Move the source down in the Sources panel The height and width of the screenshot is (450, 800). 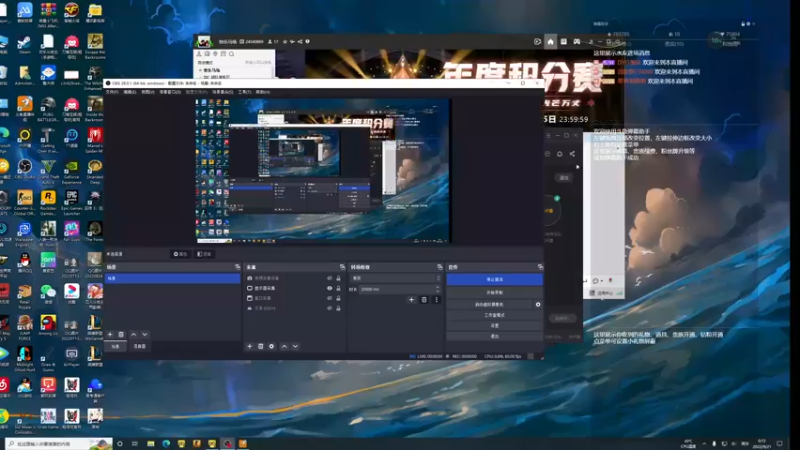[x=295, y=346]
